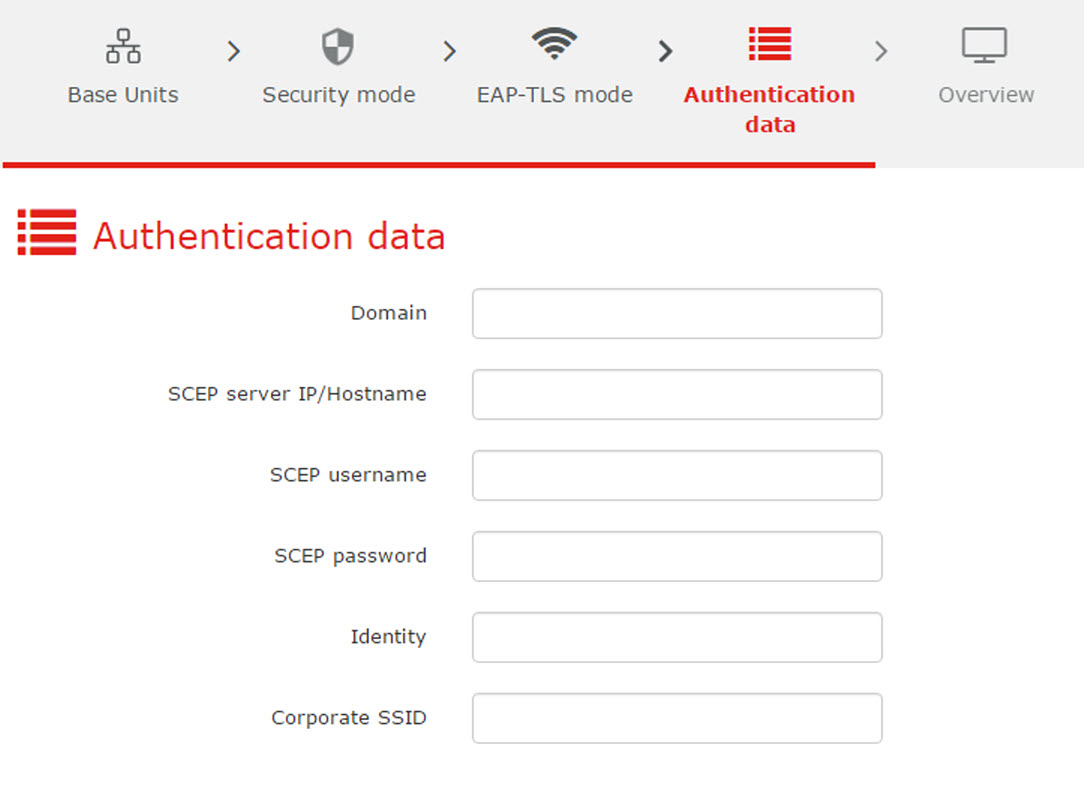Click chevron before the Overview step

pyautogui.click(x=881, y=51)
